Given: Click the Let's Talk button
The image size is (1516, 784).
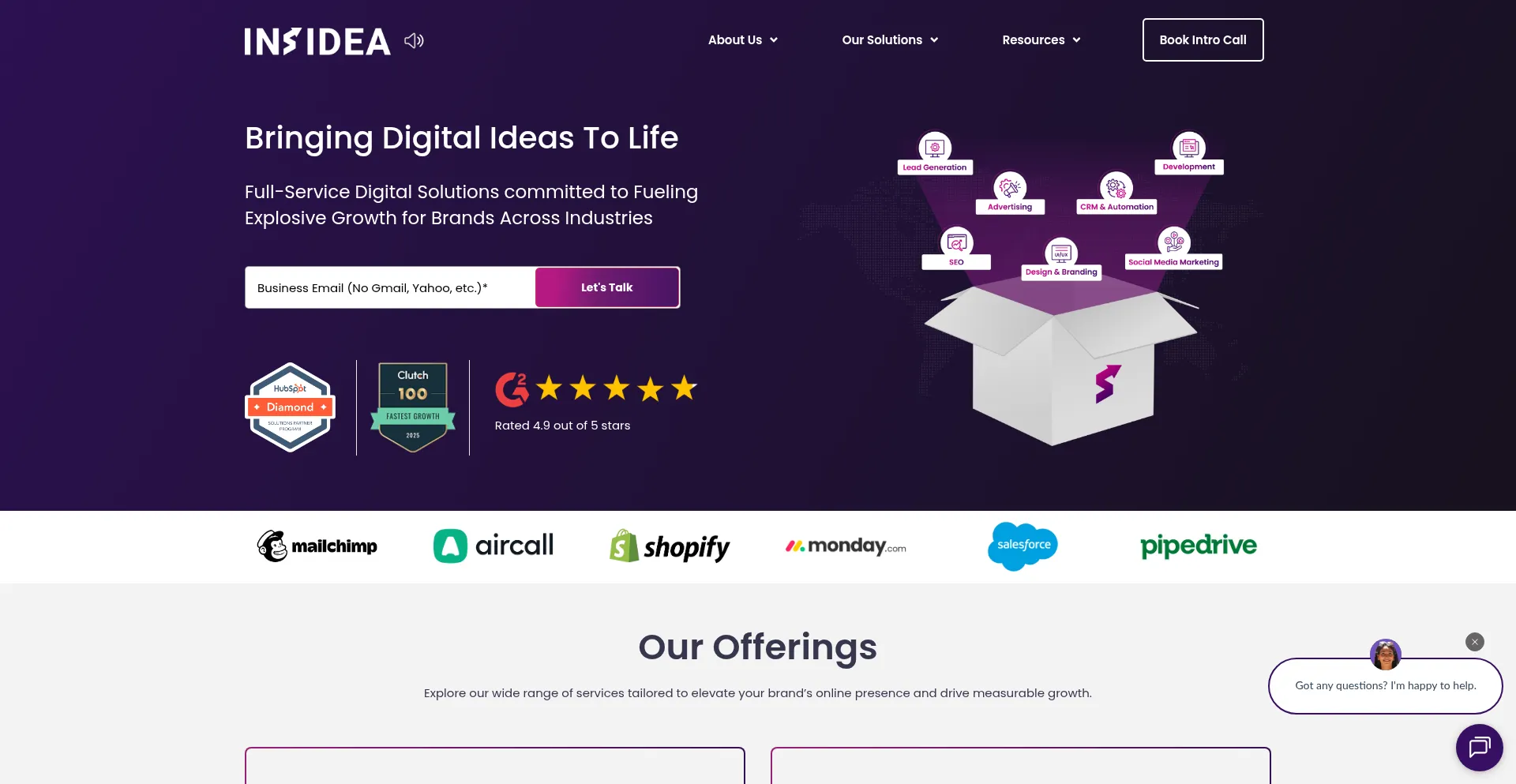Looking at the screenshot, I should [x=607, y=287].
